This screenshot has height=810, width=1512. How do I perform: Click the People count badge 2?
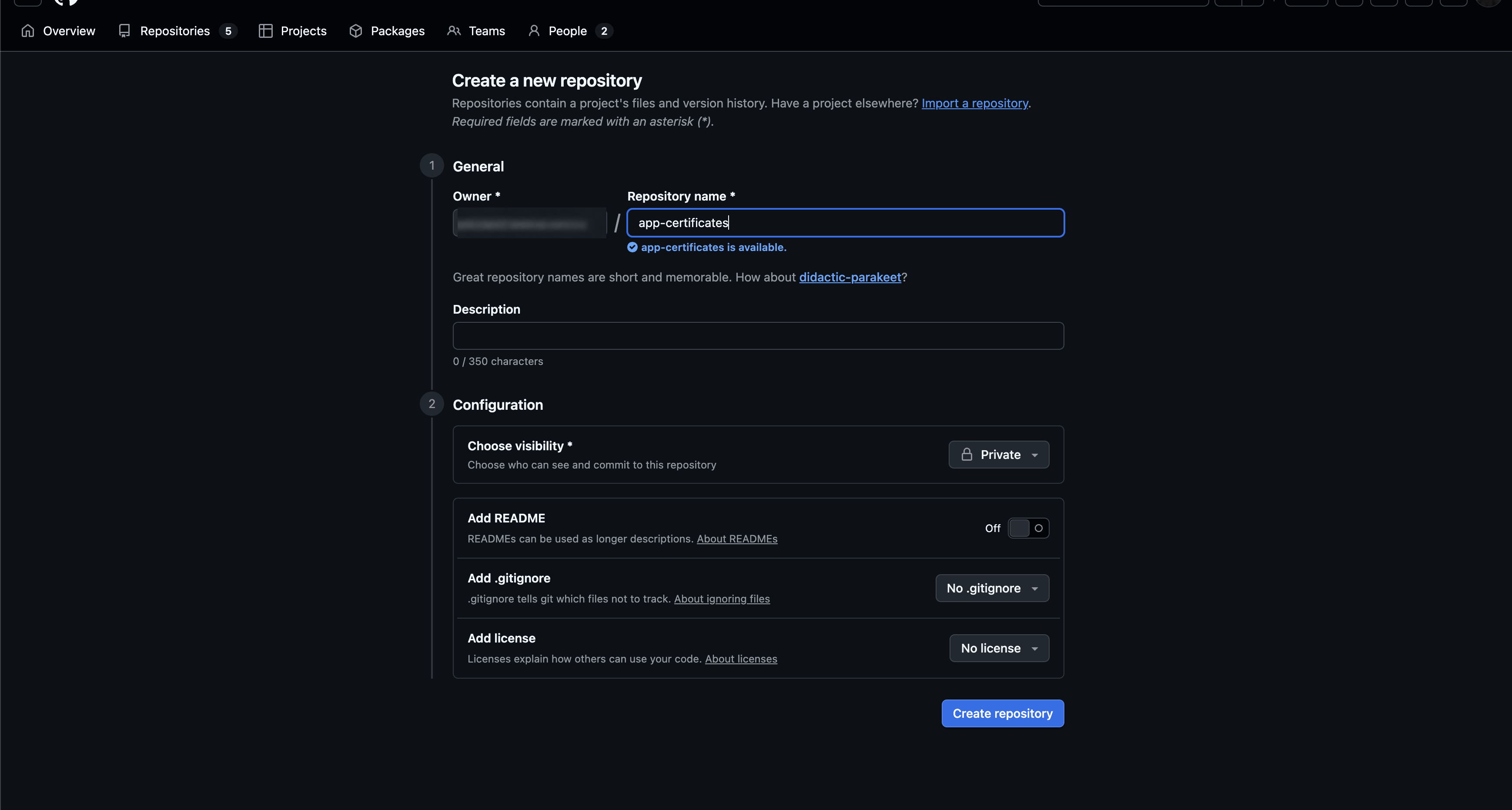click(x=604, y=31)
